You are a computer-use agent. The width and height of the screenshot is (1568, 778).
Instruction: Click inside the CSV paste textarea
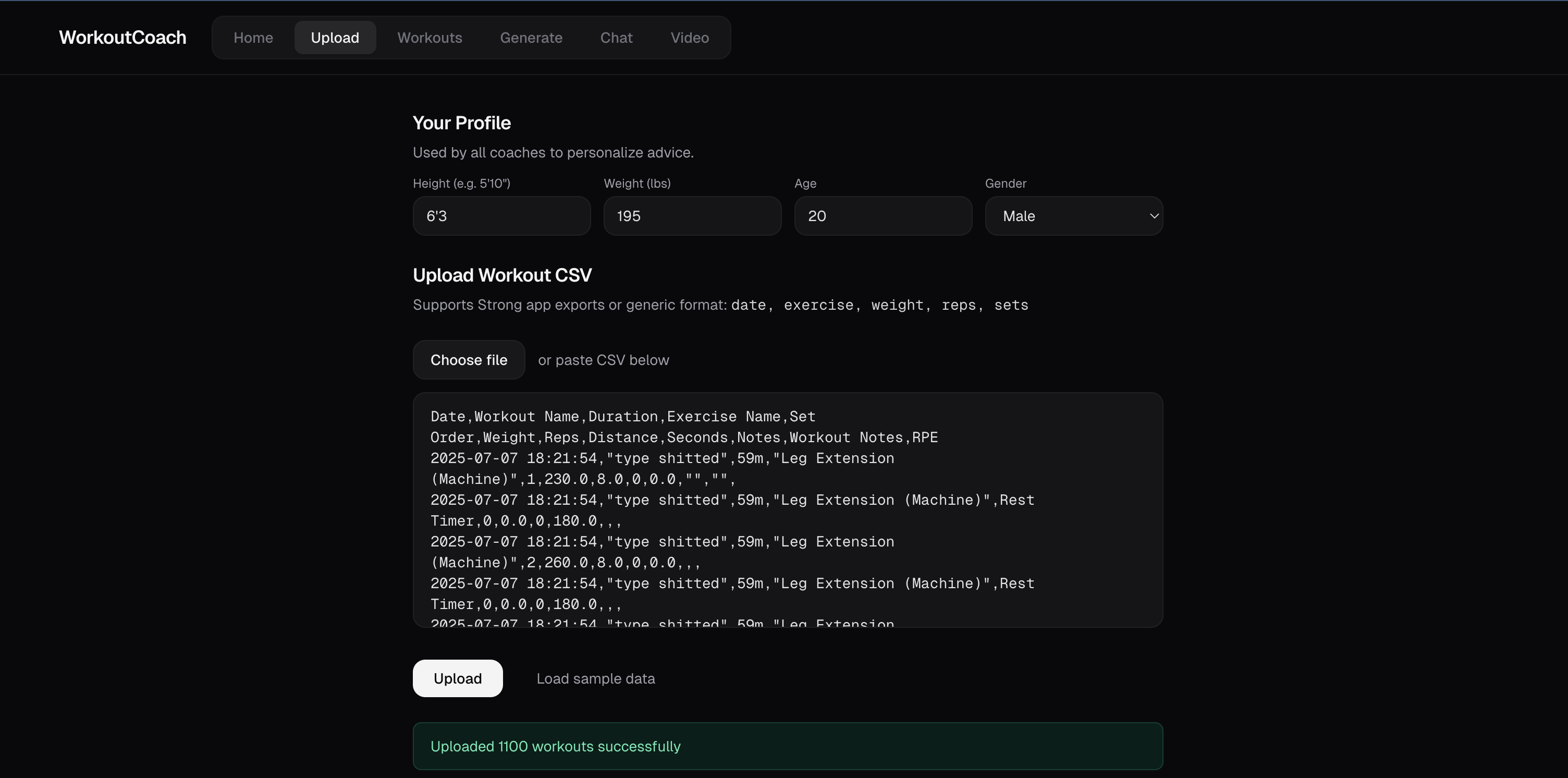tap(787, 509)
